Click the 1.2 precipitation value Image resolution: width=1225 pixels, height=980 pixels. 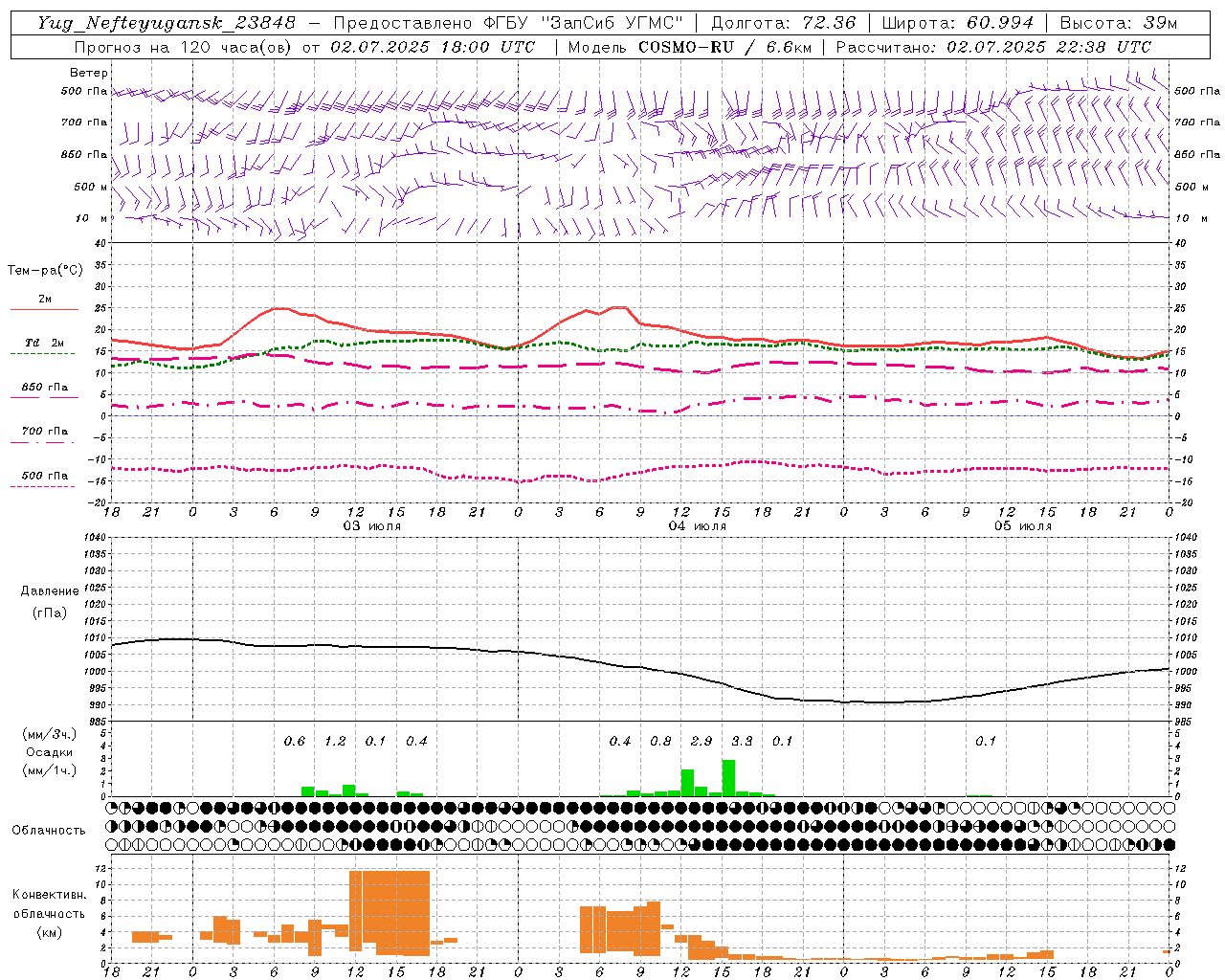coord(335,741)
